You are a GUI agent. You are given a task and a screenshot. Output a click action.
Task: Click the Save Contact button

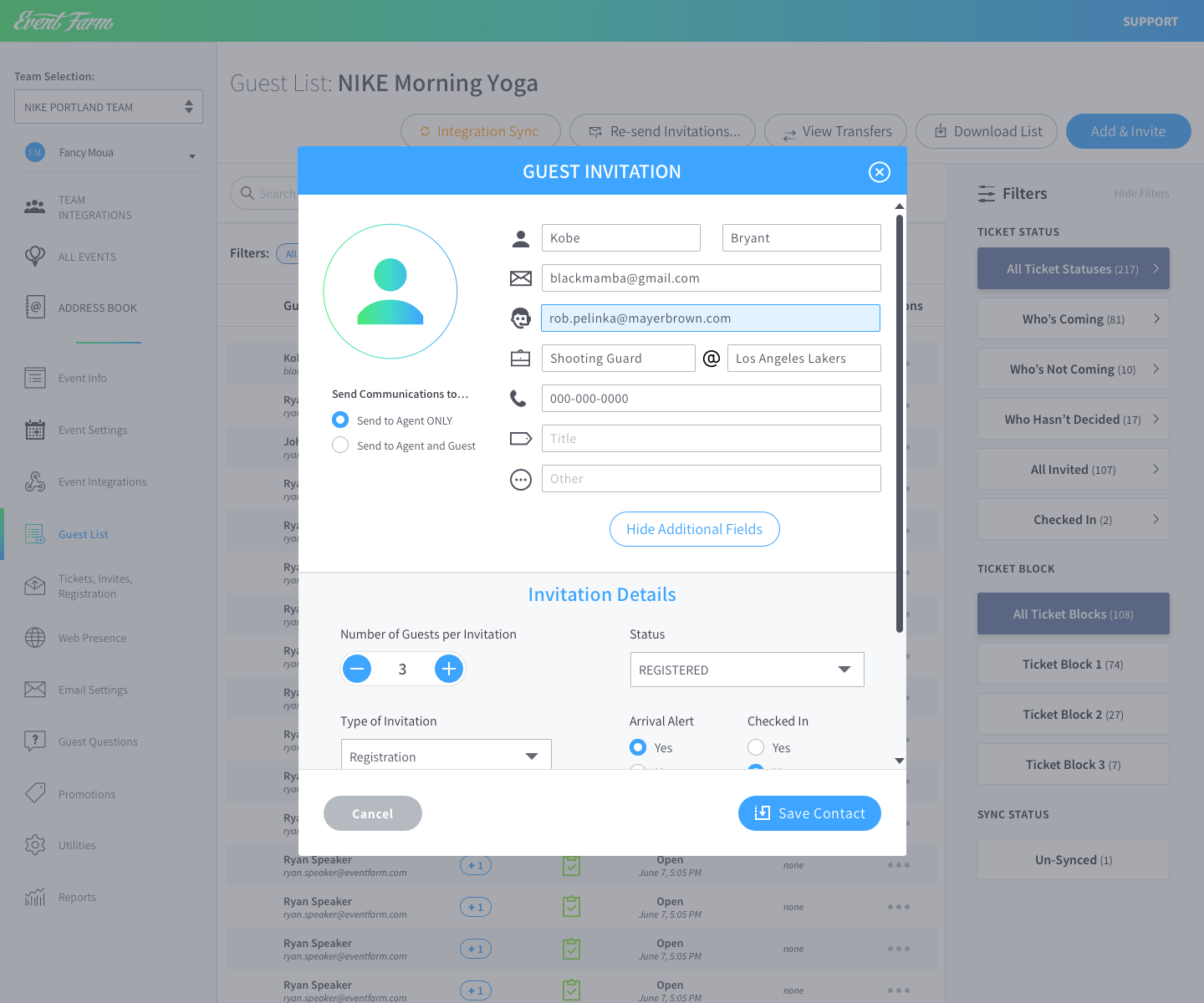[x=809, y=813]
